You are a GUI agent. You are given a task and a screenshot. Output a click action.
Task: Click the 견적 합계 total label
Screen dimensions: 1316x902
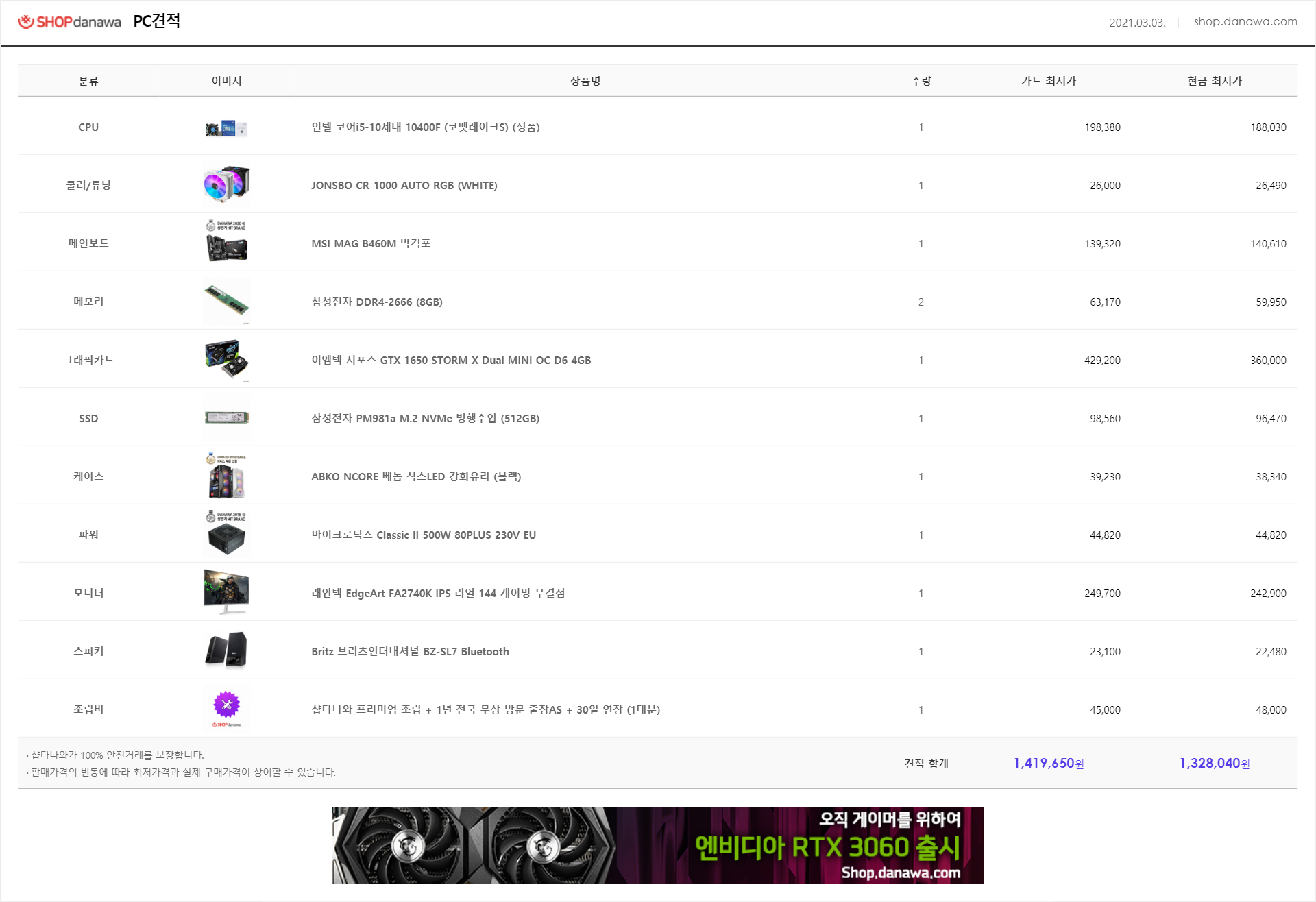926,764
